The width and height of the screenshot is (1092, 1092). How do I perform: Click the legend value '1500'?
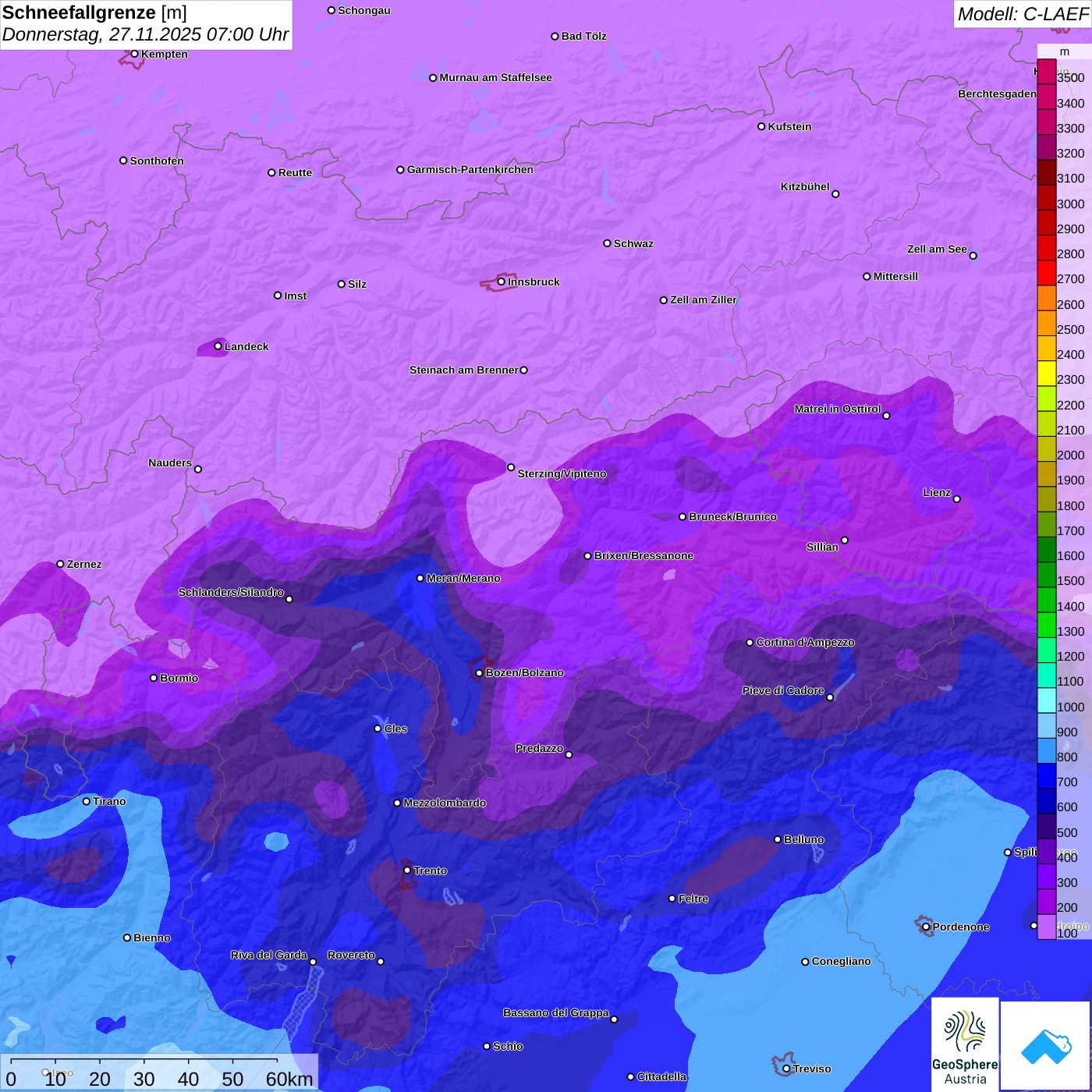click(1071, 581)
